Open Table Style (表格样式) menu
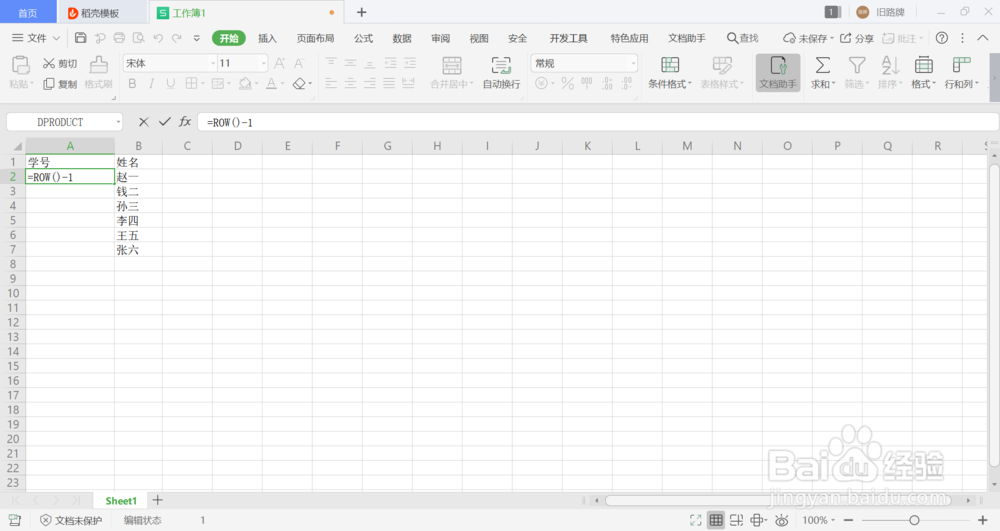This screenshot has height=531, width=1000. [x=722, y=72]
